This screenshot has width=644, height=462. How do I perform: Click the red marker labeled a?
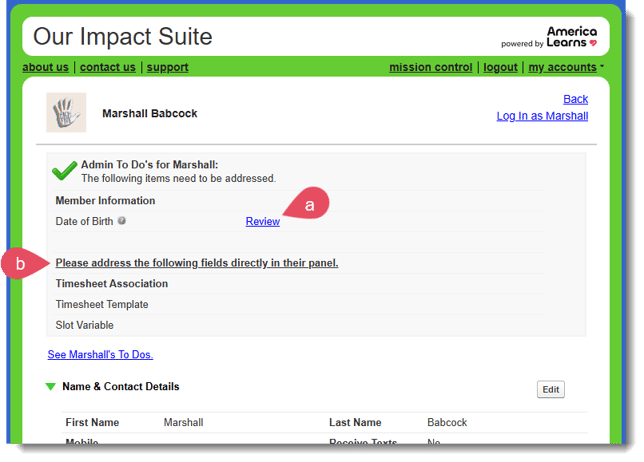coord(309,205)
